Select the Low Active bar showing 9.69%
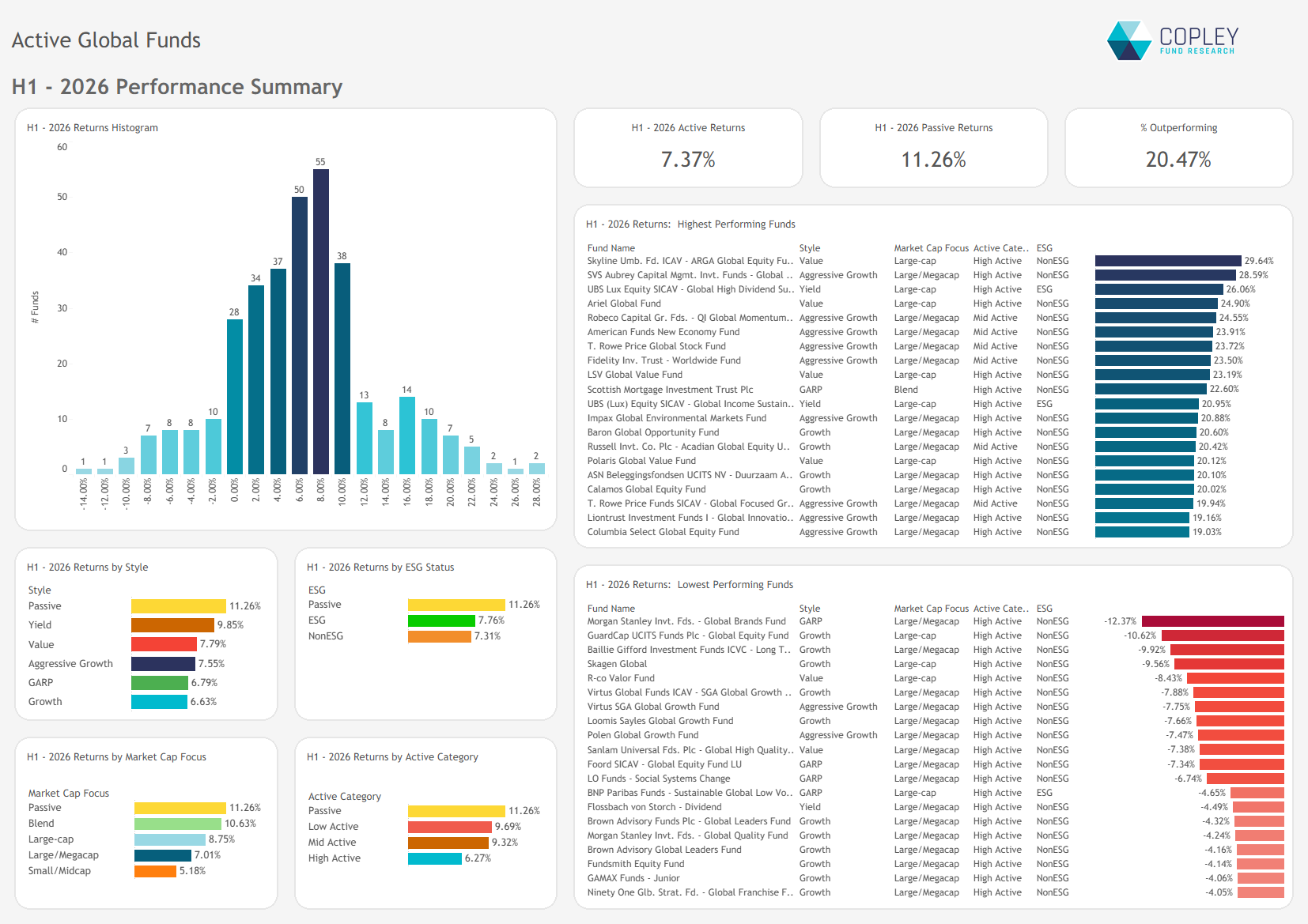This screenshot has width=1308, height=924. (x=450, y=827)
